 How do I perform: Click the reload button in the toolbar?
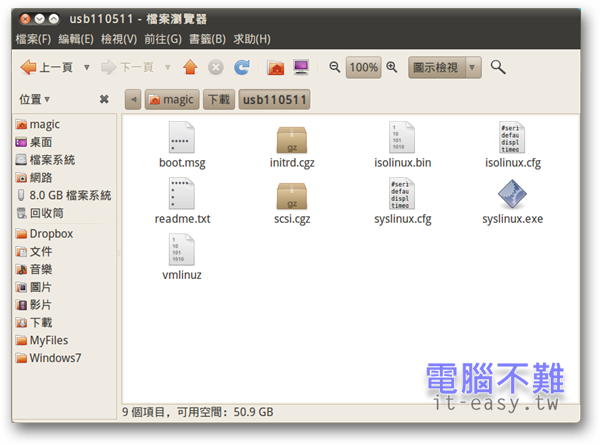(x=242, y=68)
